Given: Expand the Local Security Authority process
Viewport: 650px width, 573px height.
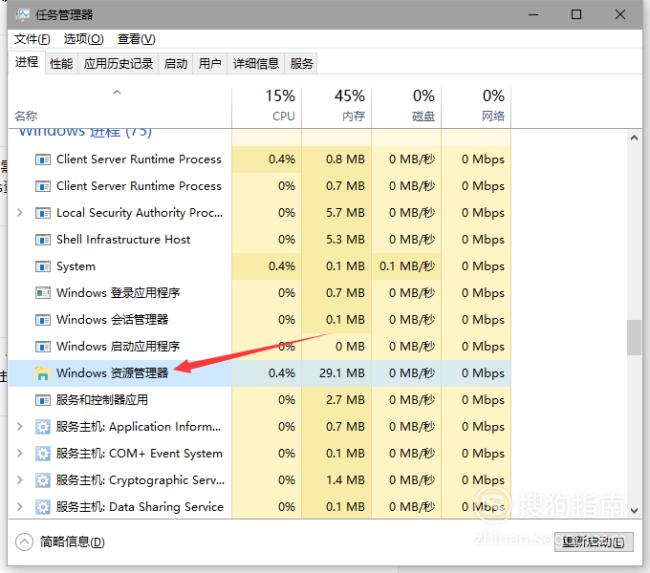Looking at the screenshot, I should (19, 213).
